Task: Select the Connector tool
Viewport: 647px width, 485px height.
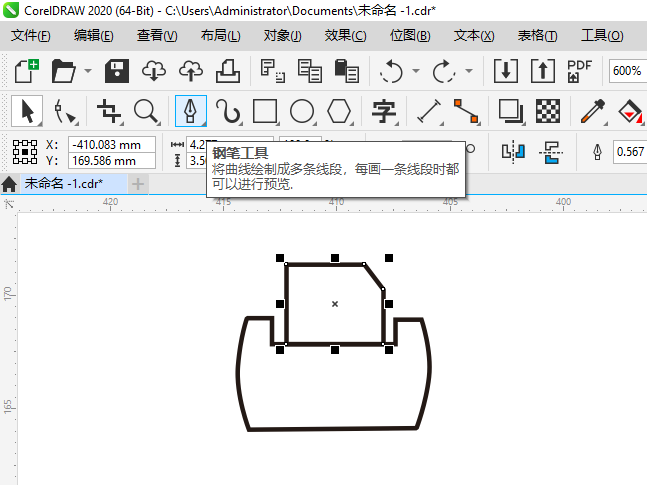Action: click(467, 111)
